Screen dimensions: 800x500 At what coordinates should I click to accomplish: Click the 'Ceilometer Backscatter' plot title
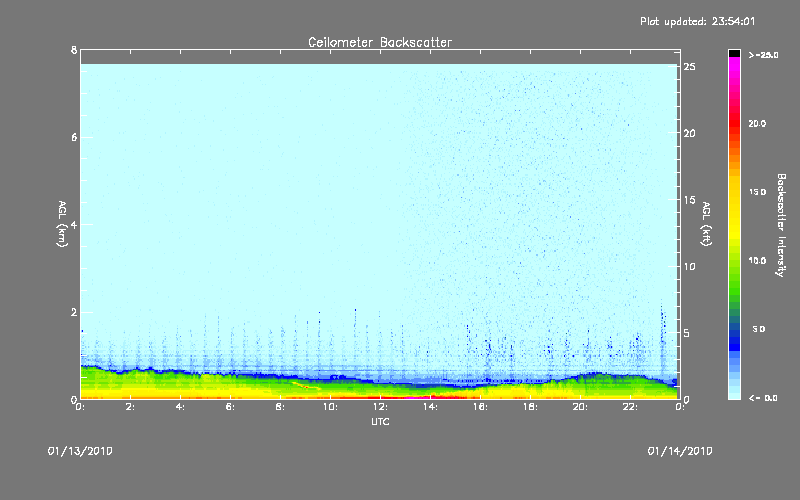pos(380,42)
